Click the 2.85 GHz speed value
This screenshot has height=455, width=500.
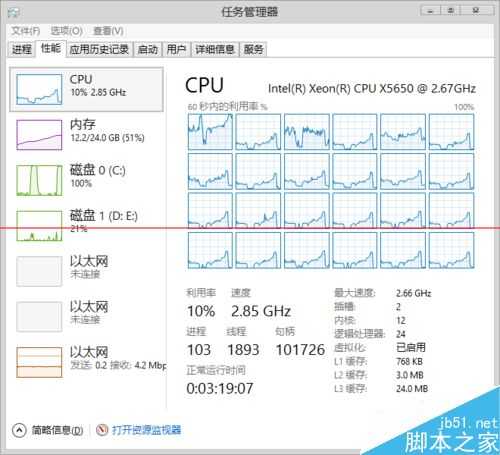point(261,311)
